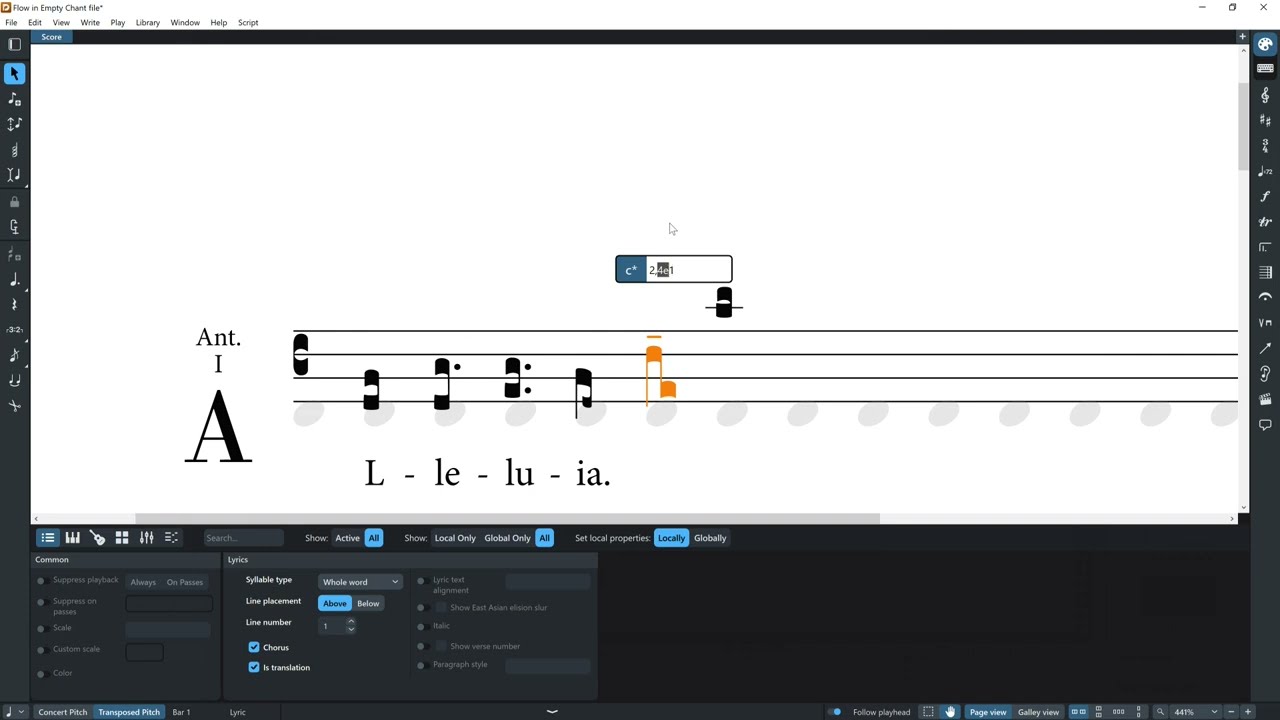Viewport: 1280px width, 720px height.
Task: Open the Write menu
Action: [x=90, y=22]
